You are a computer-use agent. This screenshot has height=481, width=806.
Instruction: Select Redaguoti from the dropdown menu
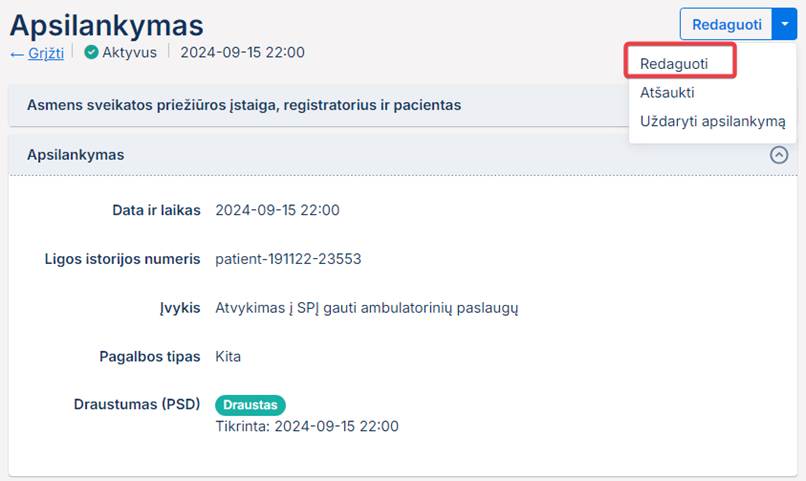674,63
